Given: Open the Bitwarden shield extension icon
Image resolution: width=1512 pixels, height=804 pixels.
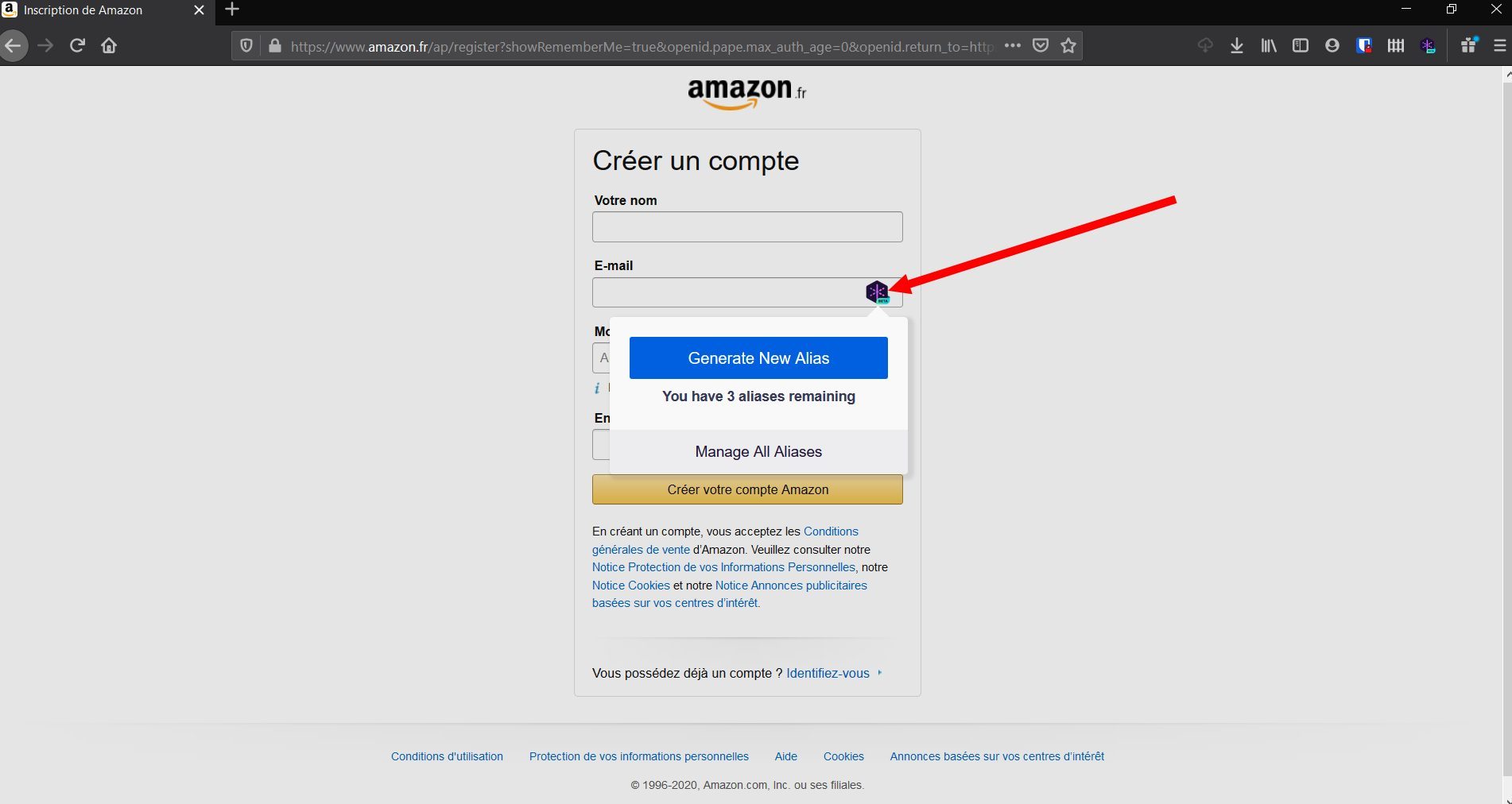Looking at the screenshot, I should click(1364, 46).
